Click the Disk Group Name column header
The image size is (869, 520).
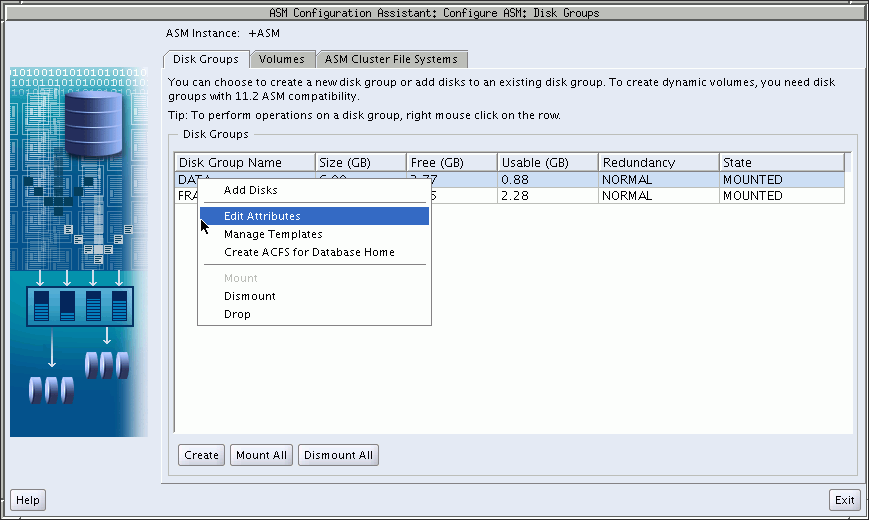coord(245,162)
